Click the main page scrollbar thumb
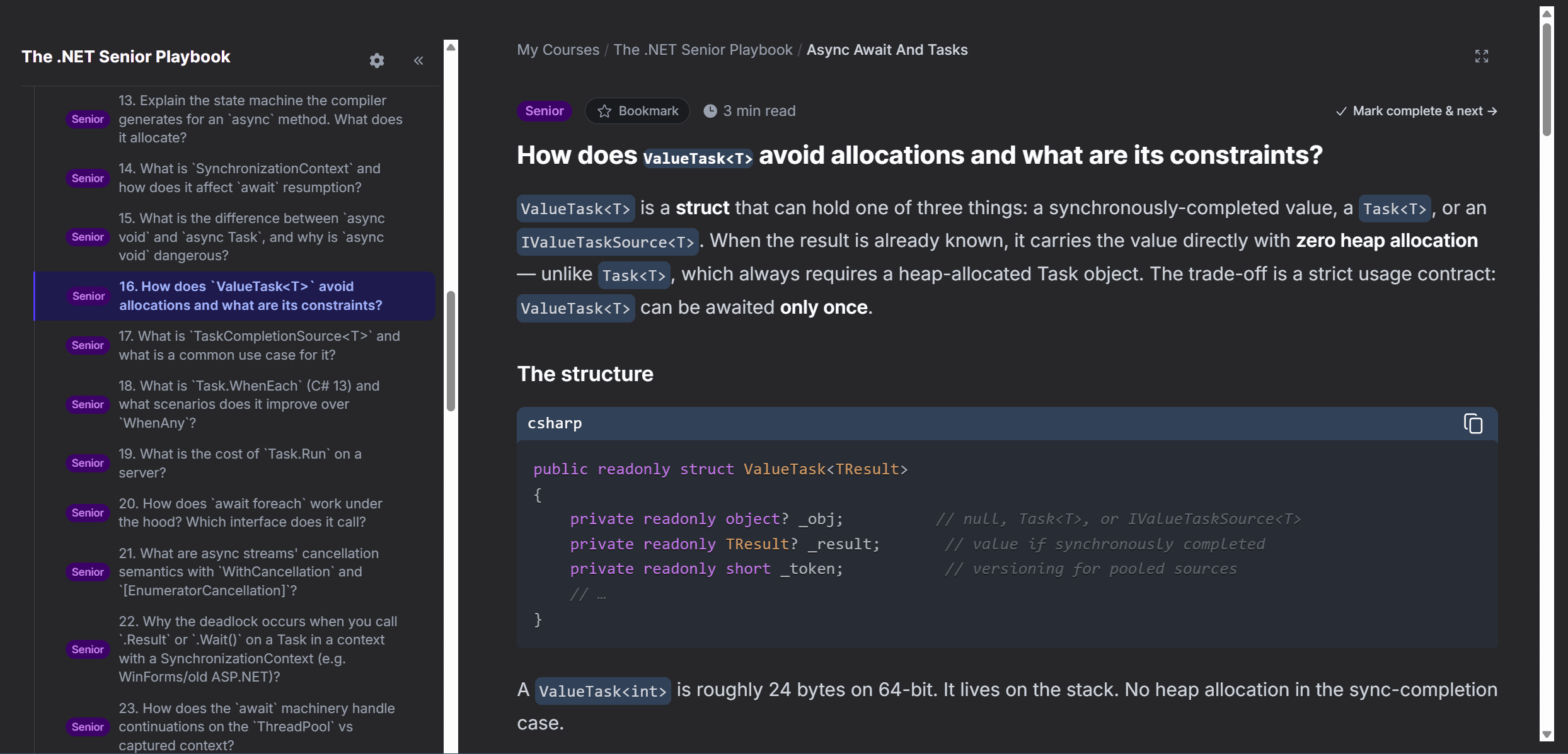 pyautogui.click(x=1547, y=79)
